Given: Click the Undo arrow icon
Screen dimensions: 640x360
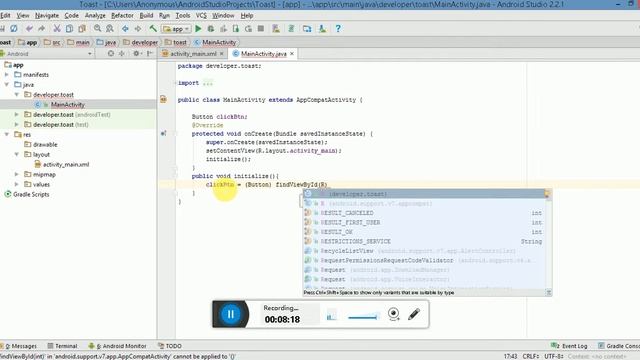Looking at the screenshot, I should pos(29,29).
